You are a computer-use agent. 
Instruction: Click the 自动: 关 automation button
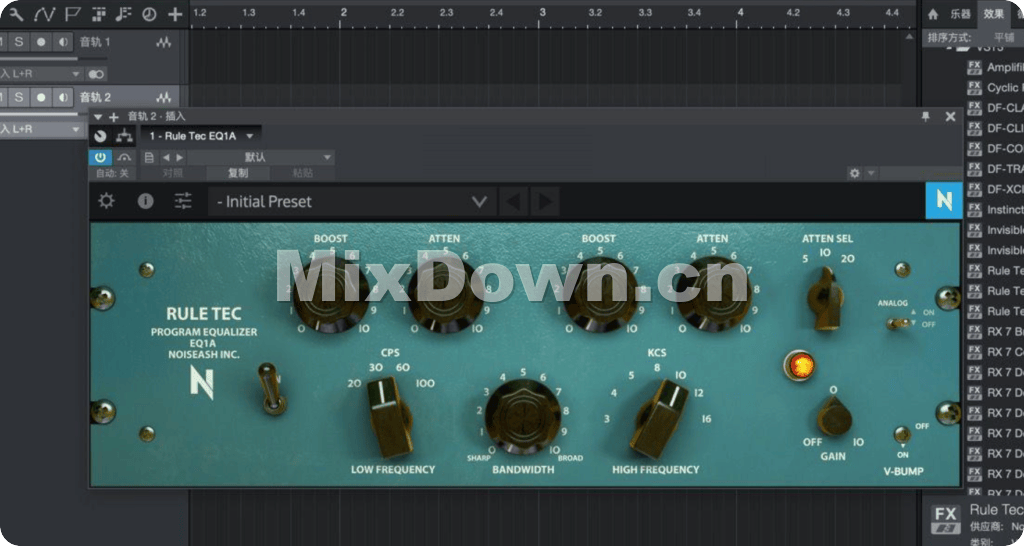point(112,173)
